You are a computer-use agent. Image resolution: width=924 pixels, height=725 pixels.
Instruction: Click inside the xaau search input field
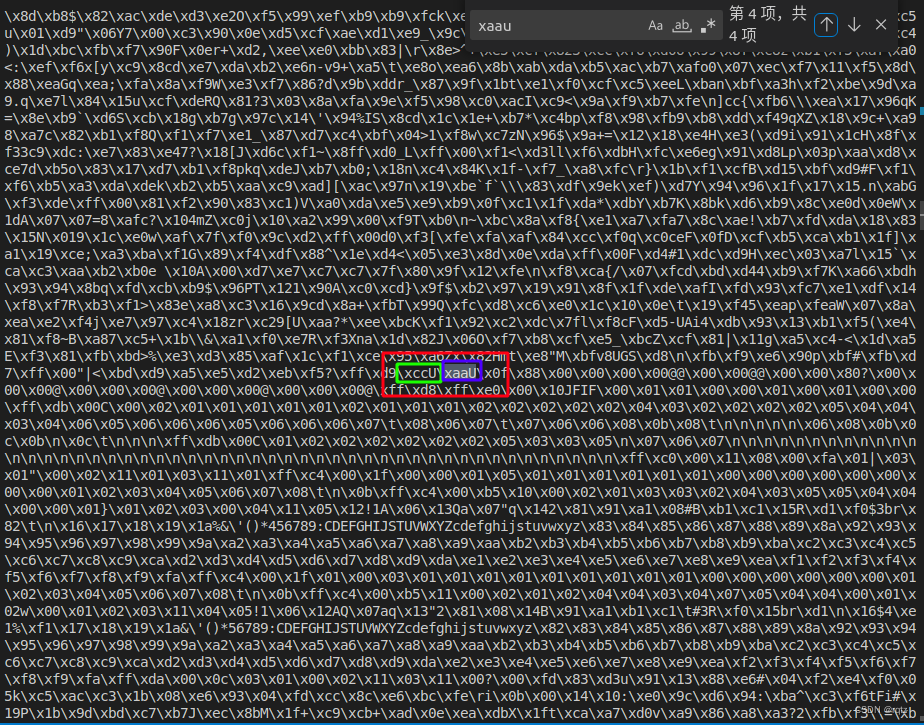pos(560,25)
